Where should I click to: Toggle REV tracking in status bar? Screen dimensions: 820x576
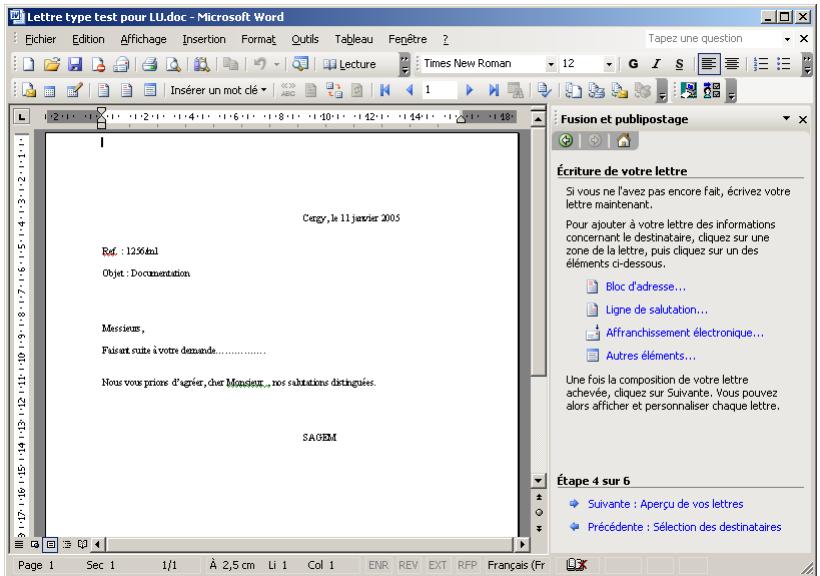coord(408,565)
